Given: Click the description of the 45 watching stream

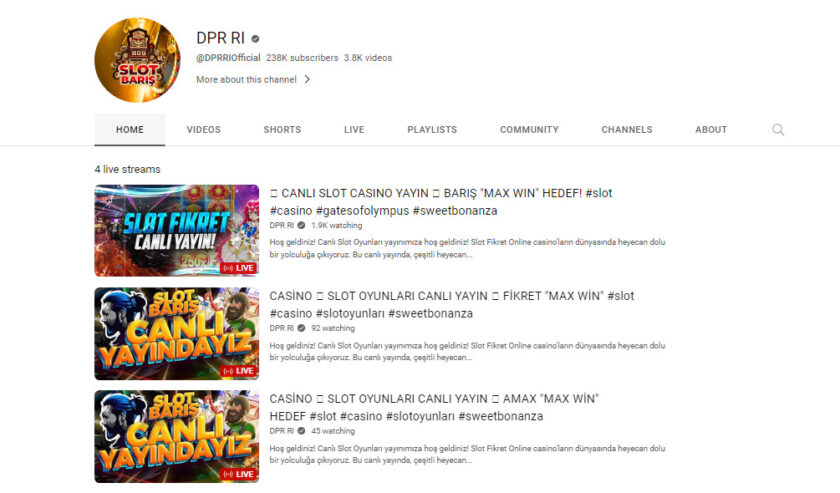Looking at the screenshot, I should 467,454.
